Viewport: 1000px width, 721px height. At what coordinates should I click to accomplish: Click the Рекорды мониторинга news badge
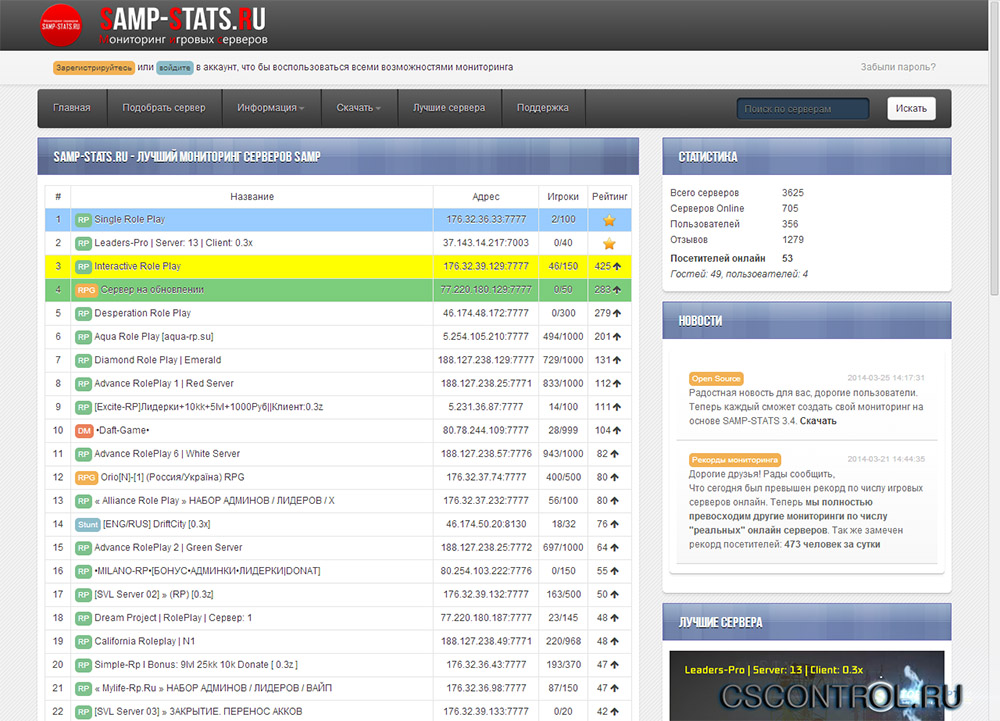tap(735, 460)
